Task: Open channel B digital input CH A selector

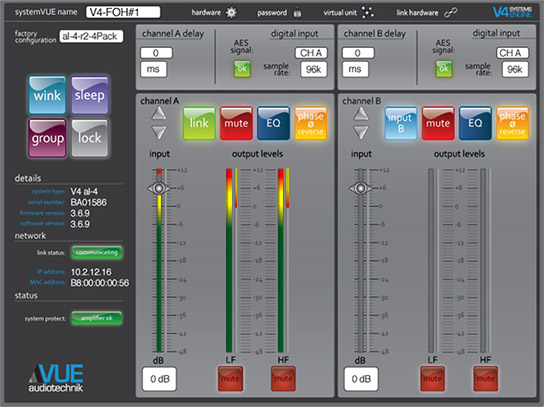Action: coord(512,53)
